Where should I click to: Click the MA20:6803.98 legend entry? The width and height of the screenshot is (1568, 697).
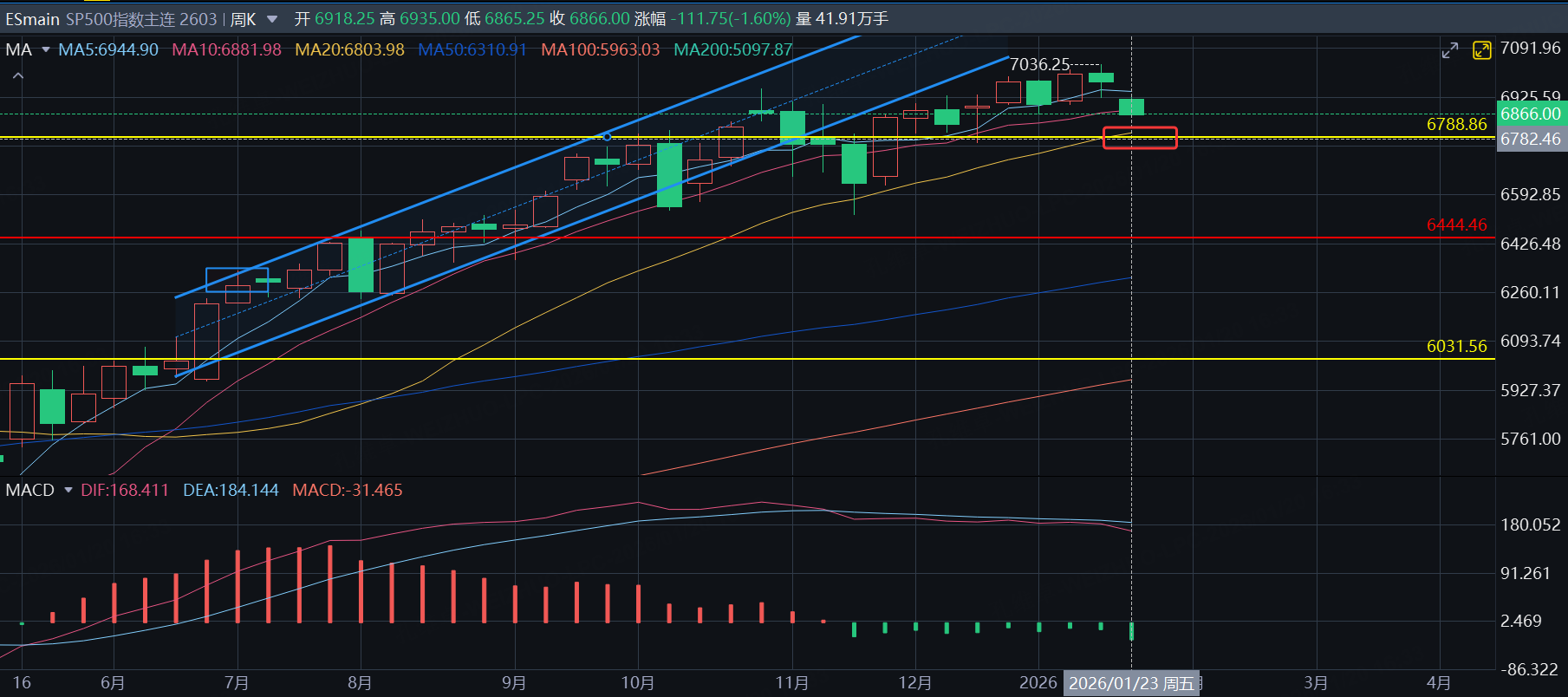coord(350,50)
